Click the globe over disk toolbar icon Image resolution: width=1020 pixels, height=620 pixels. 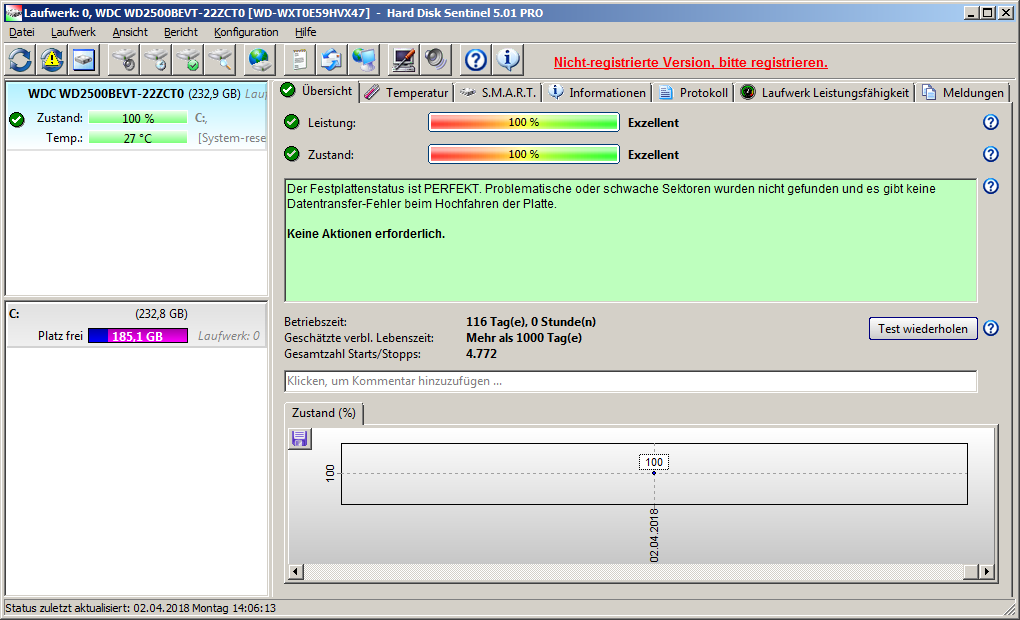click(x=260, y=60)
